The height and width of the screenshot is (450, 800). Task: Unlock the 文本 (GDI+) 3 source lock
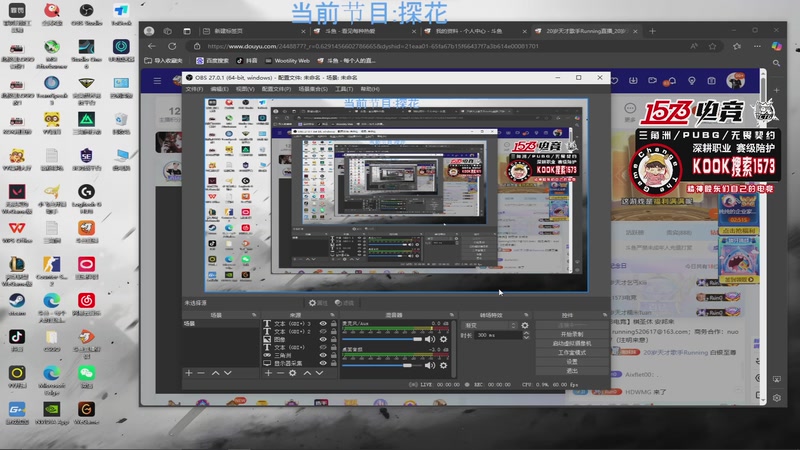334,323
